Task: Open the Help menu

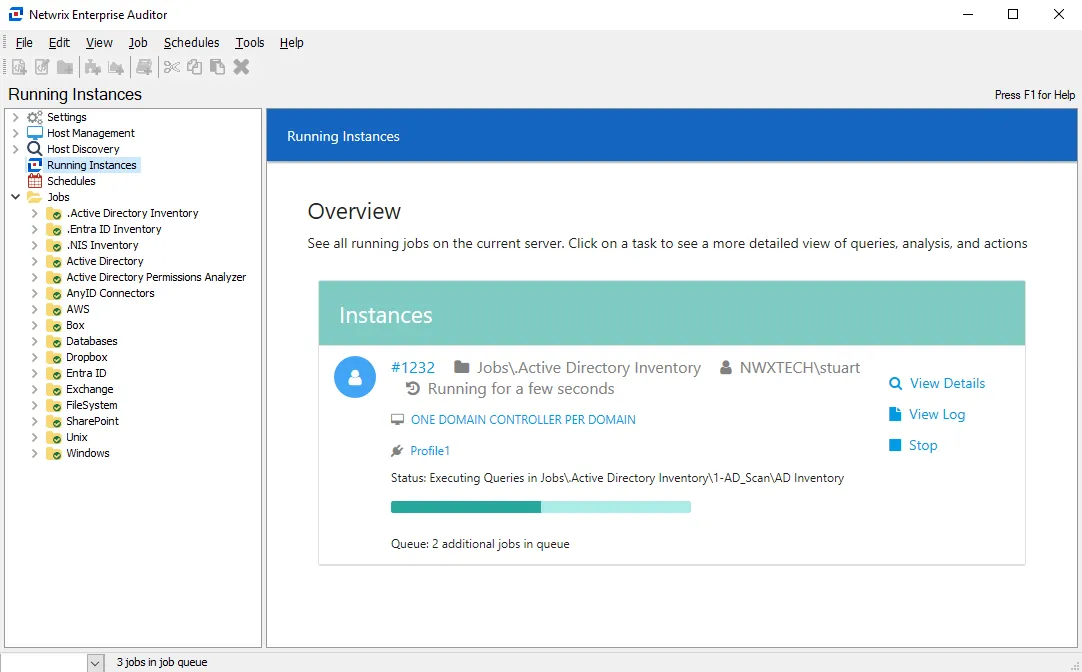Action: point(291,43)
